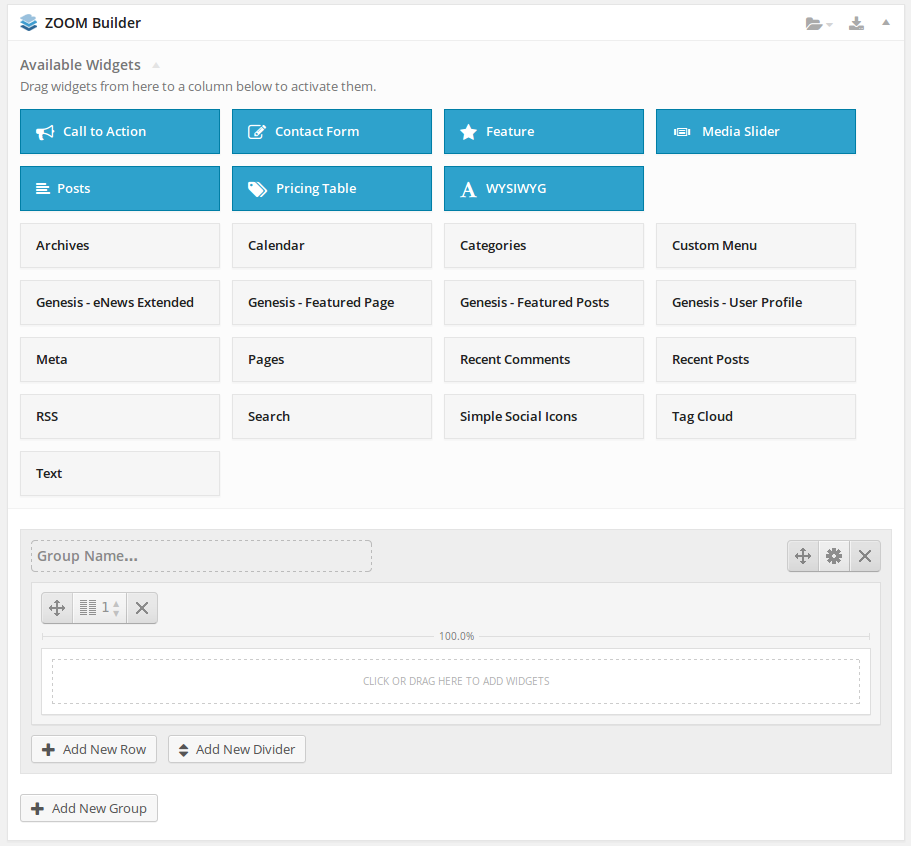Screen dimensions: 911x846
Task: Pick the Simple Social Icons widget
Action: point(544,416)
